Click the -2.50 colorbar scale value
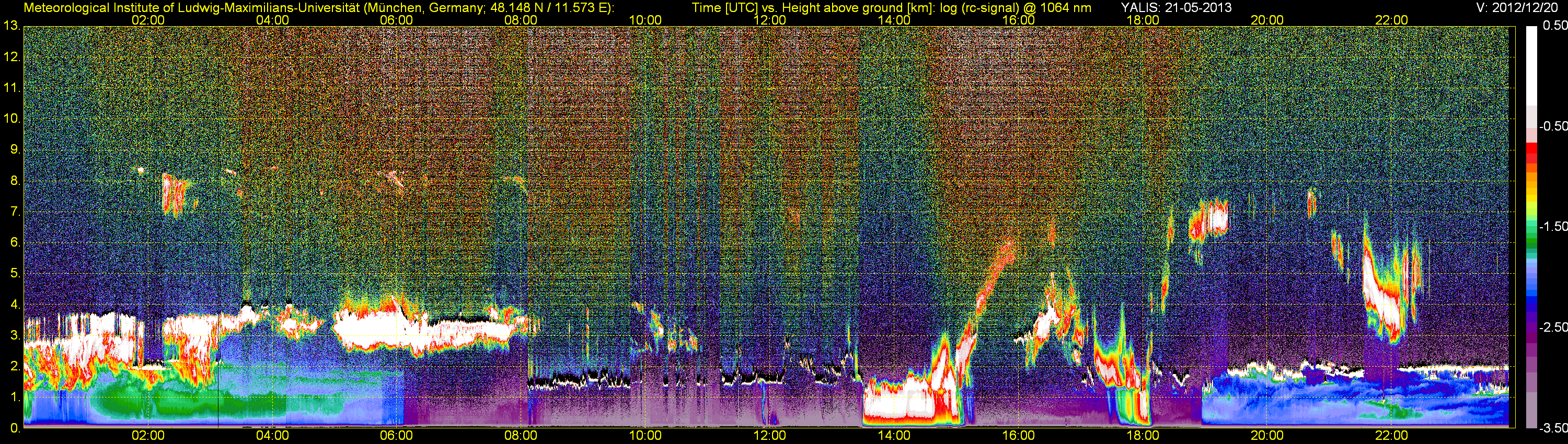Viewport: 1568px width, 444px height. pos(1553,327)
